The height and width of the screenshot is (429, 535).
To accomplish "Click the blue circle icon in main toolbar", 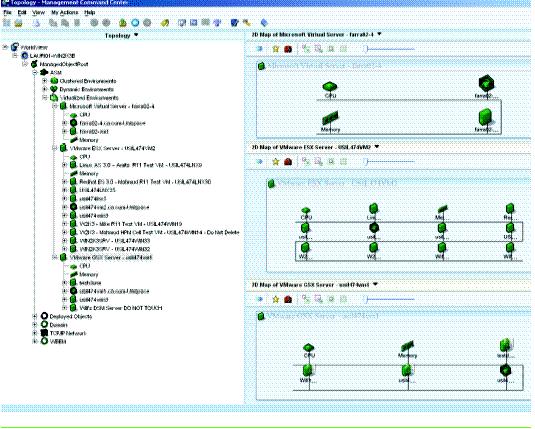I will click(135, 23).
